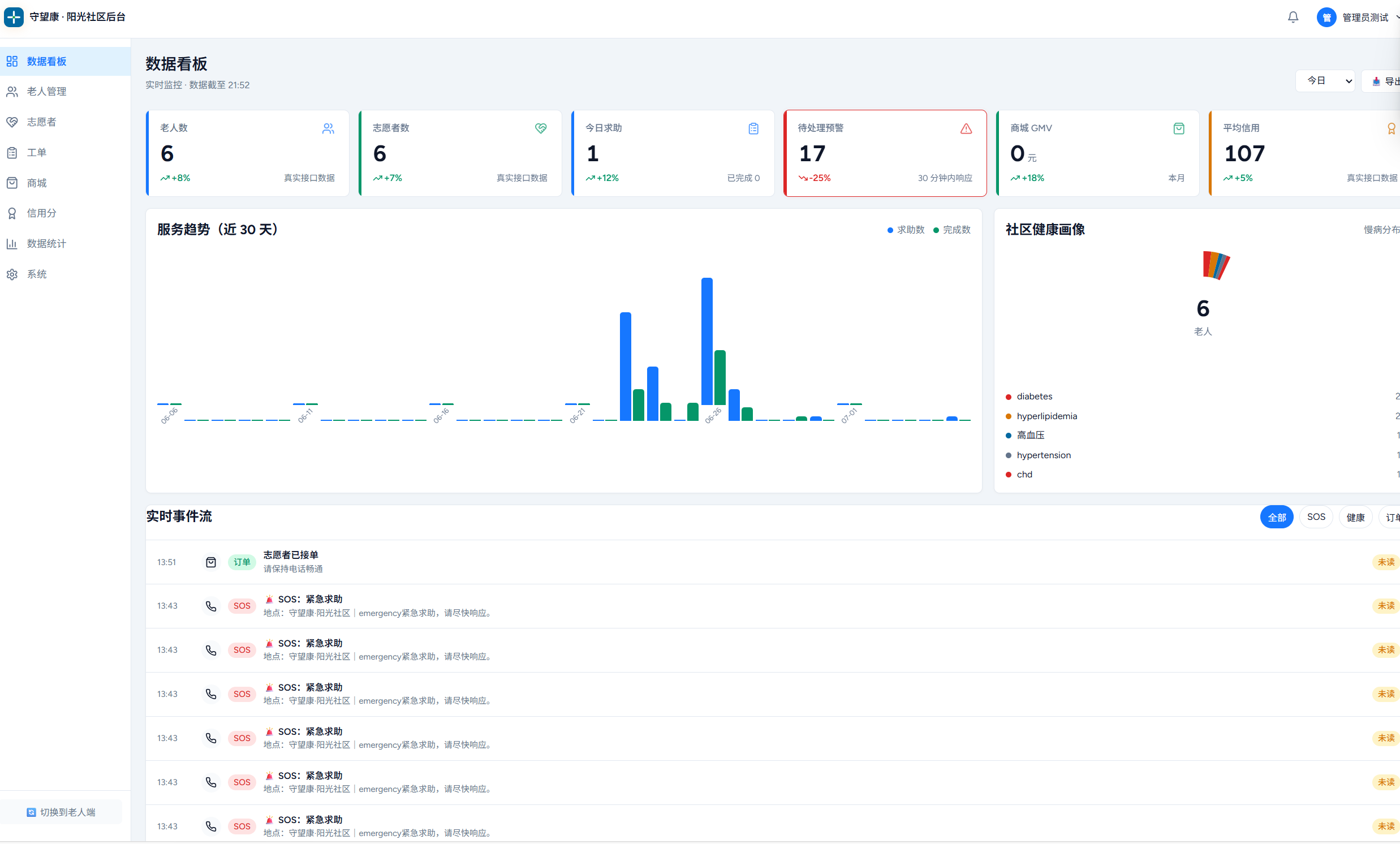Open 数据统计 in the sidebar
Viewport: 1400px width, 844px height.
[66, 244]
